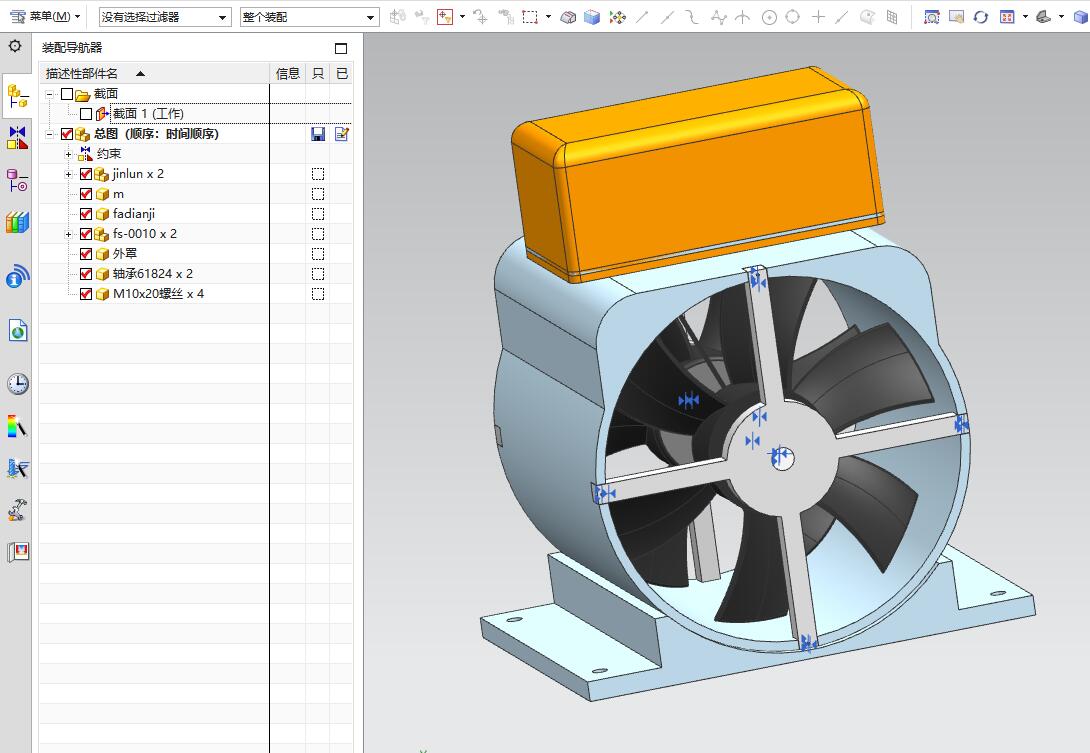Screen dimensions: 1090x753
Task: Activate the Rotate view tool
Action: coord(981,17)
